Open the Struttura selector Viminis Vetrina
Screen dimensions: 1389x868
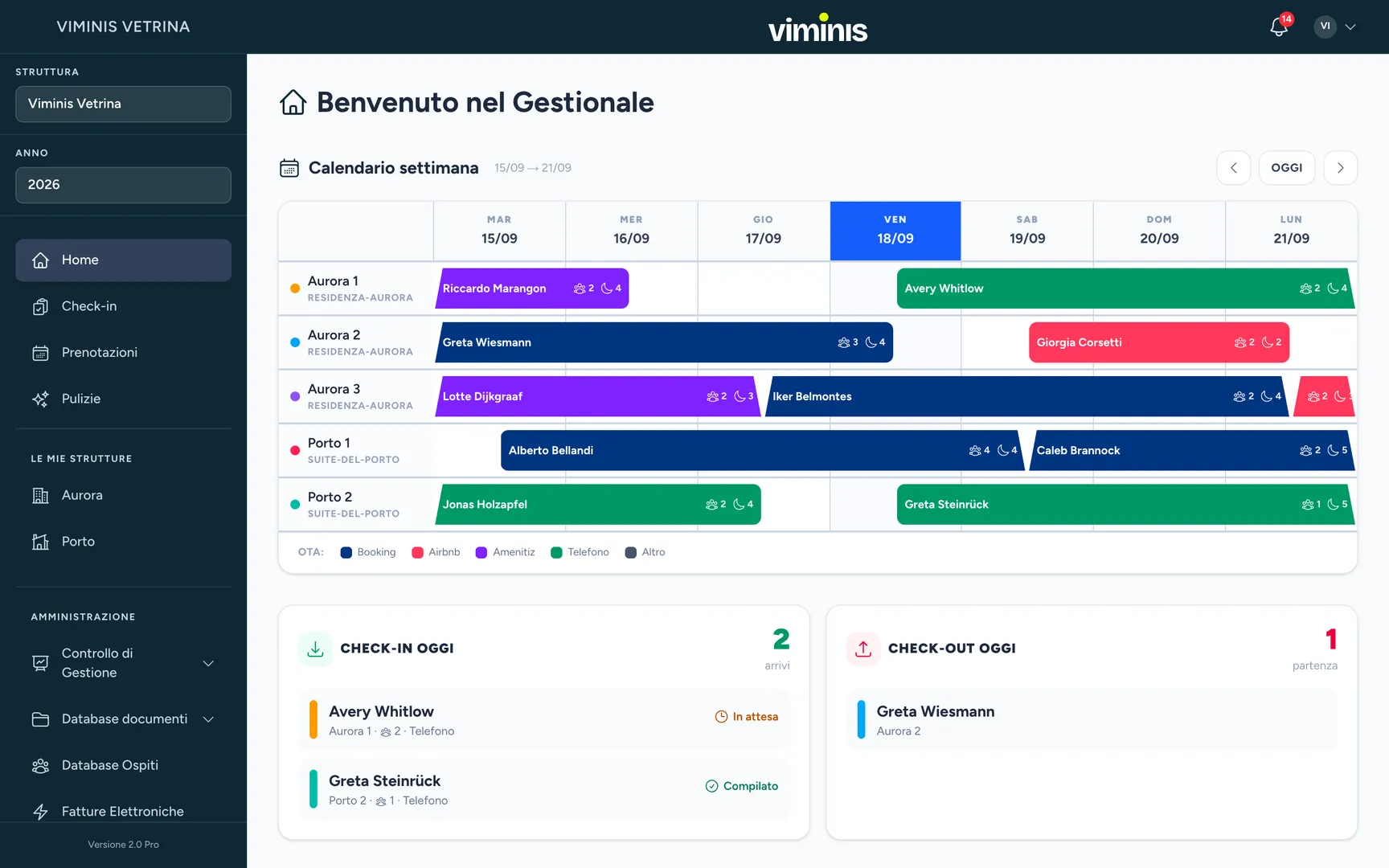(x=123, y=104)
